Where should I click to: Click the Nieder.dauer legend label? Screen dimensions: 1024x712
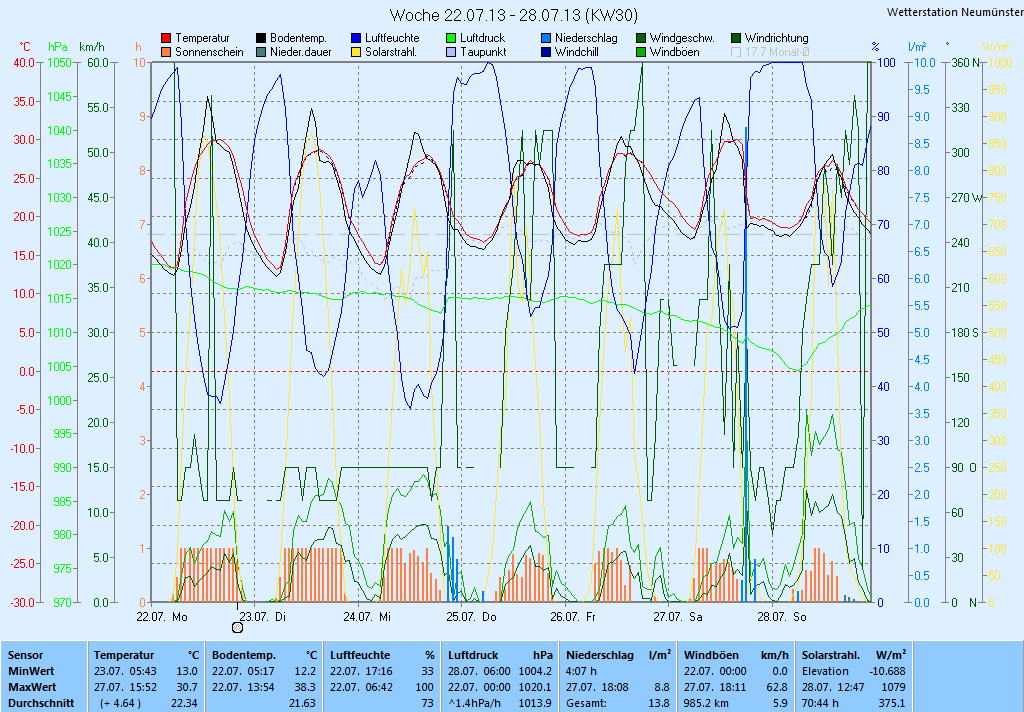click(x=301, y=52)
